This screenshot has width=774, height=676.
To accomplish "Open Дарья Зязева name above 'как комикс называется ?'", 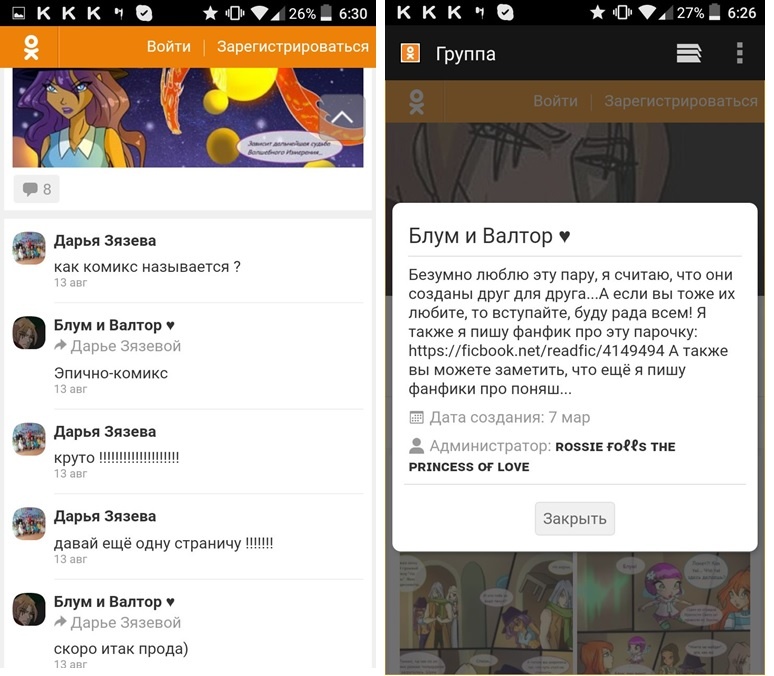I will [x=105, y=240].
